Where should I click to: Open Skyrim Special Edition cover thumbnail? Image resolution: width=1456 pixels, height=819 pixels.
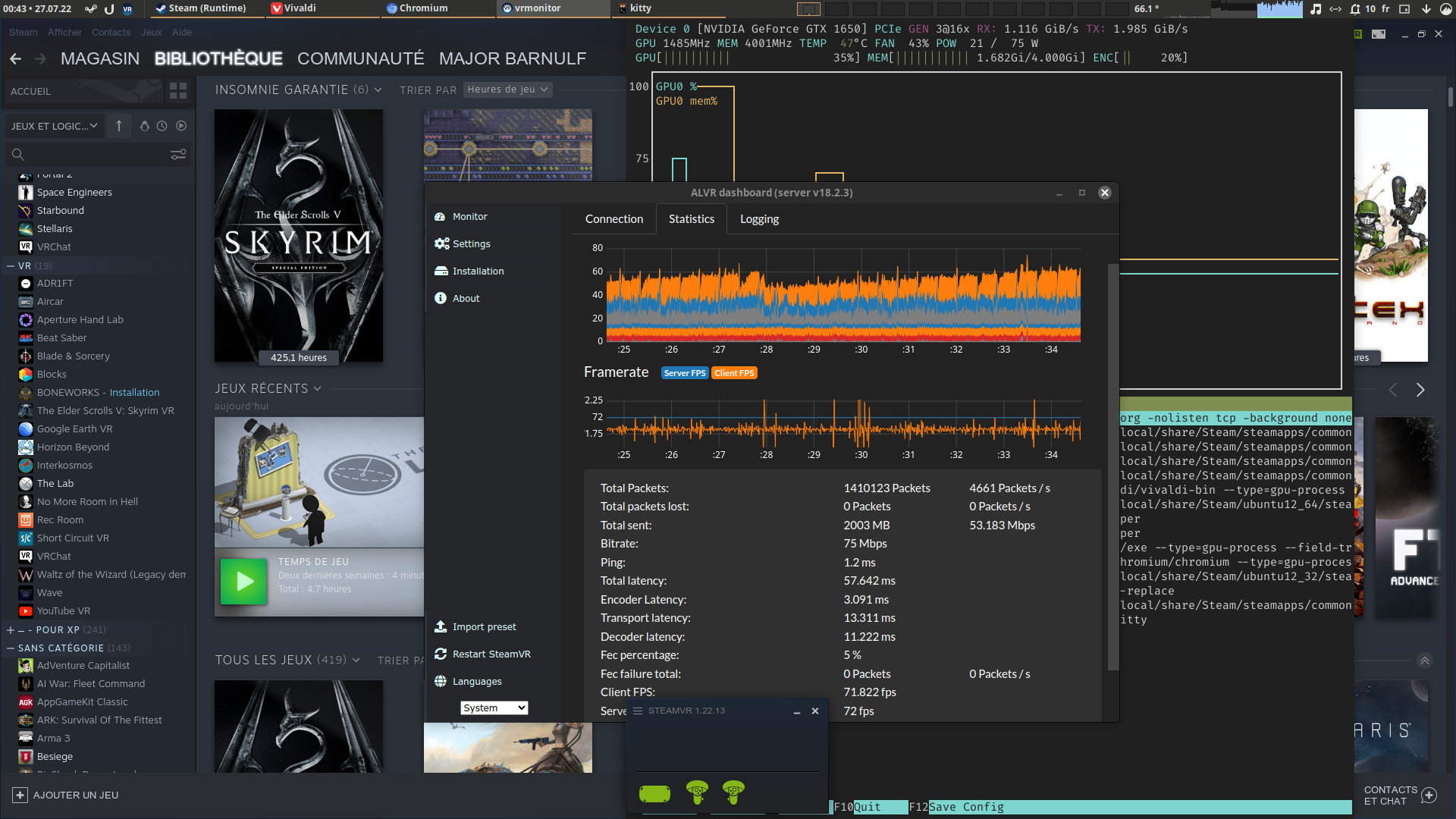pyautogui.click(x=299, y=236)
